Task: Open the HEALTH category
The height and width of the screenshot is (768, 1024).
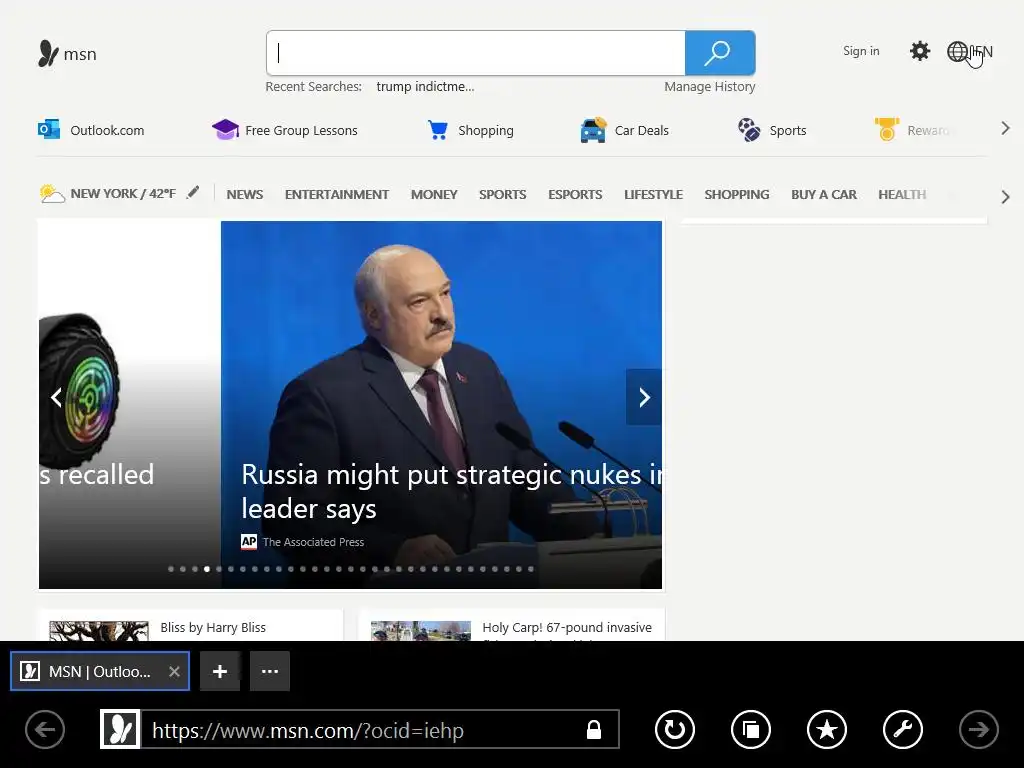Action: click(x=902, y=195)
